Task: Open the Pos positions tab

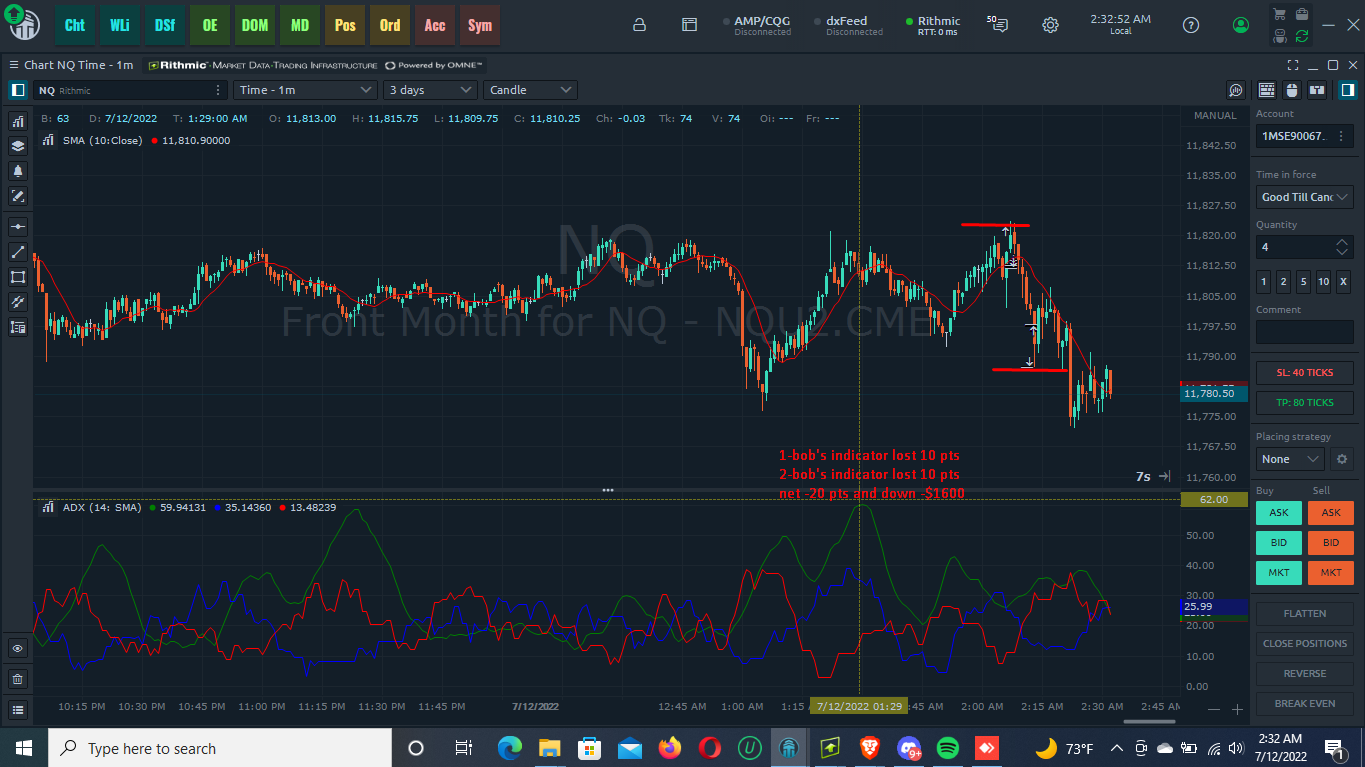Action: [x=345, y=25]
